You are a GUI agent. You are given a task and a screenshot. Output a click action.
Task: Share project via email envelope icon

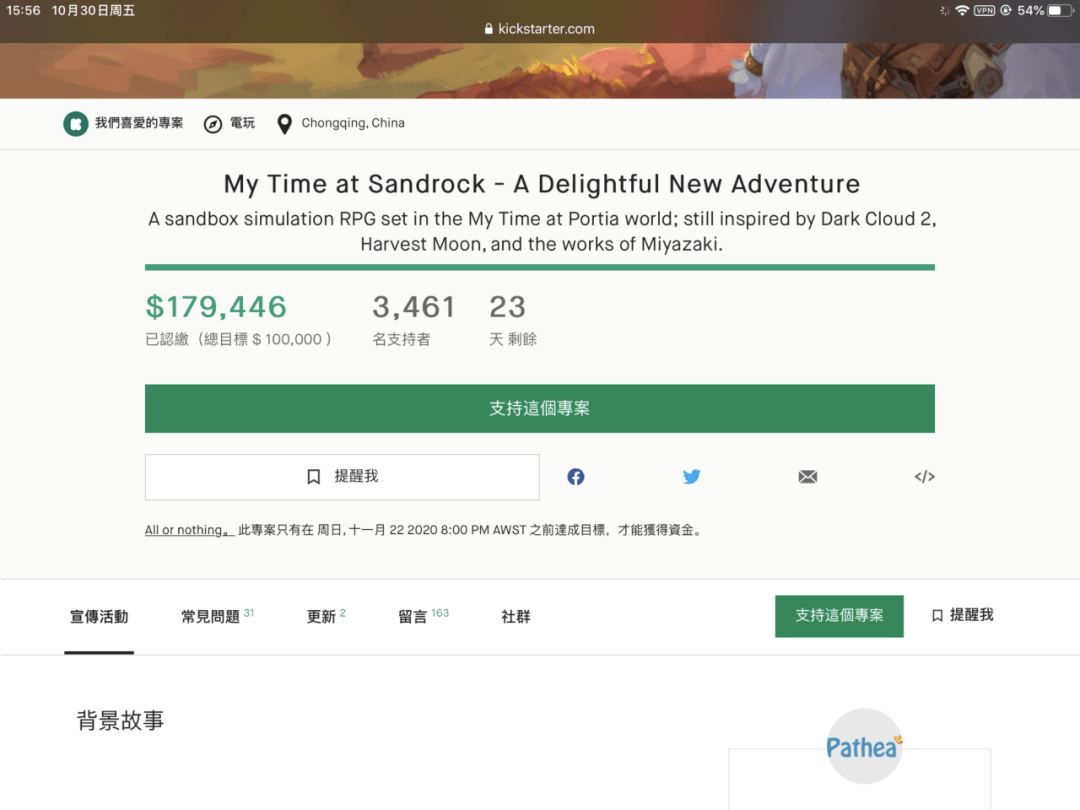coord(808,477)
